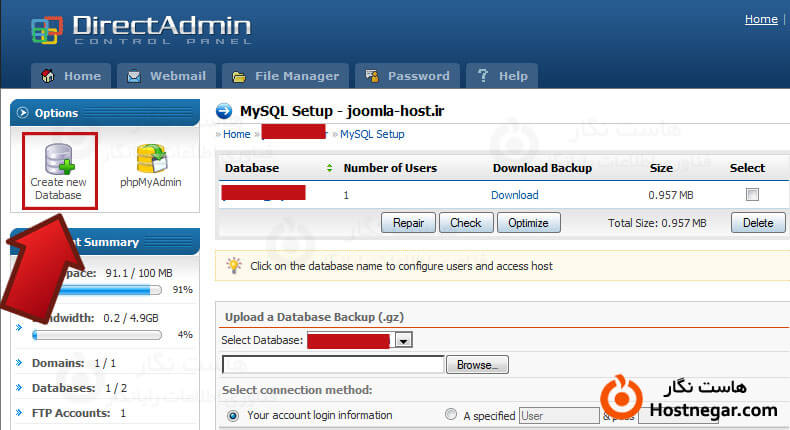Open Create new Database icon
The height and width of the screenshot is (430, 790).
point(59,172)
